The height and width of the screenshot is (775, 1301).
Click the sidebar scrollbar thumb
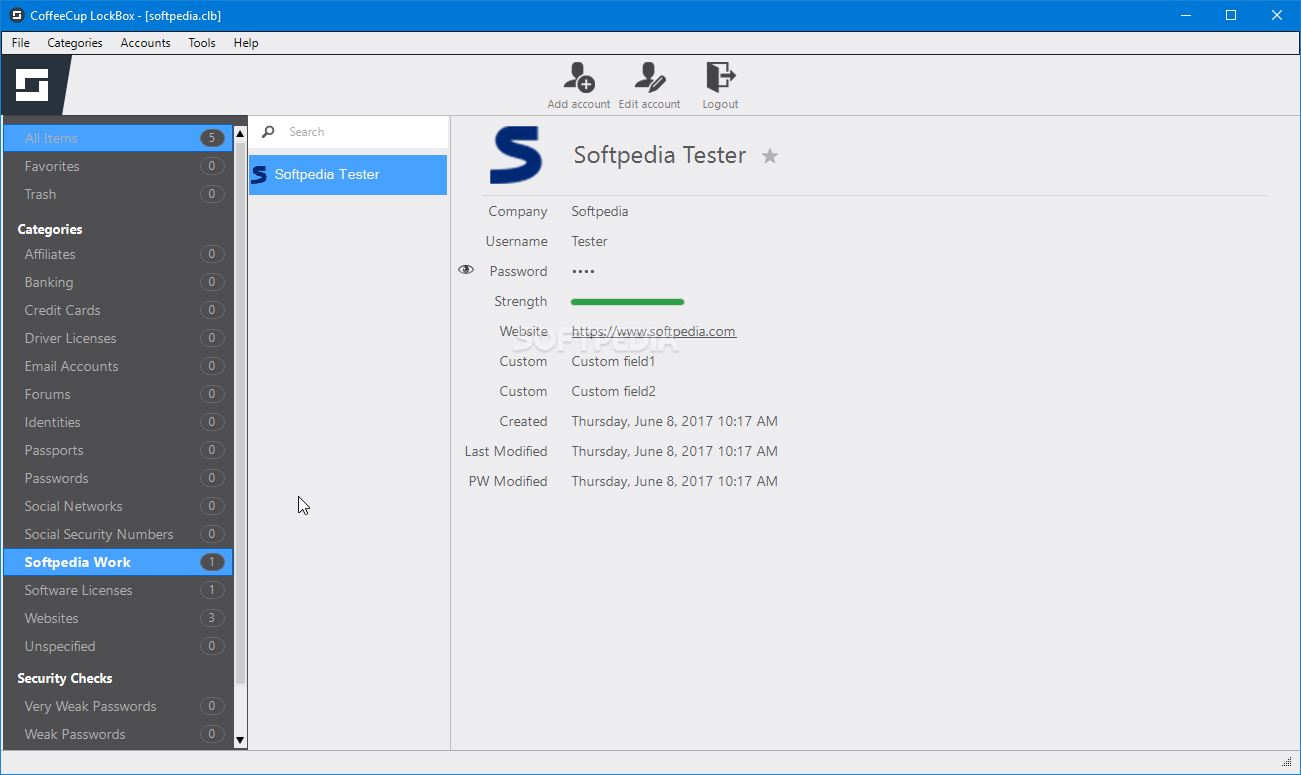point(240,413)
